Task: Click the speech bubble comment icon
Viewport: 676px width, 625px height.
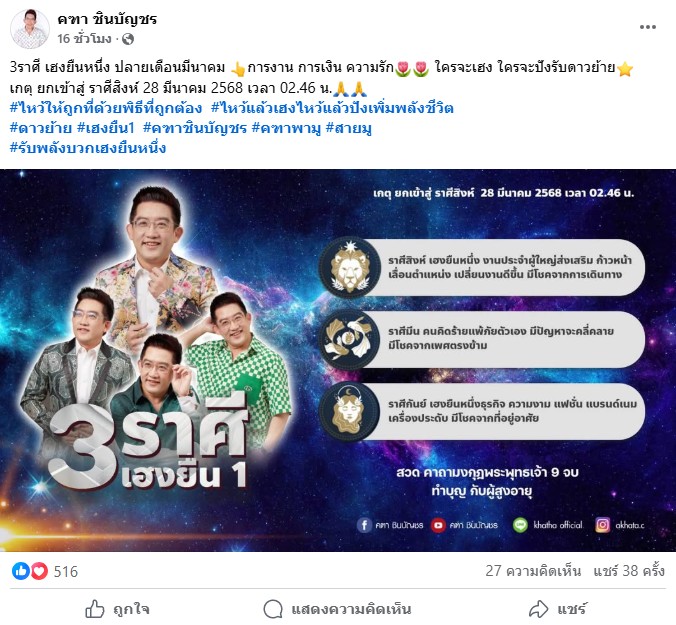Action: tap(273, 609)
